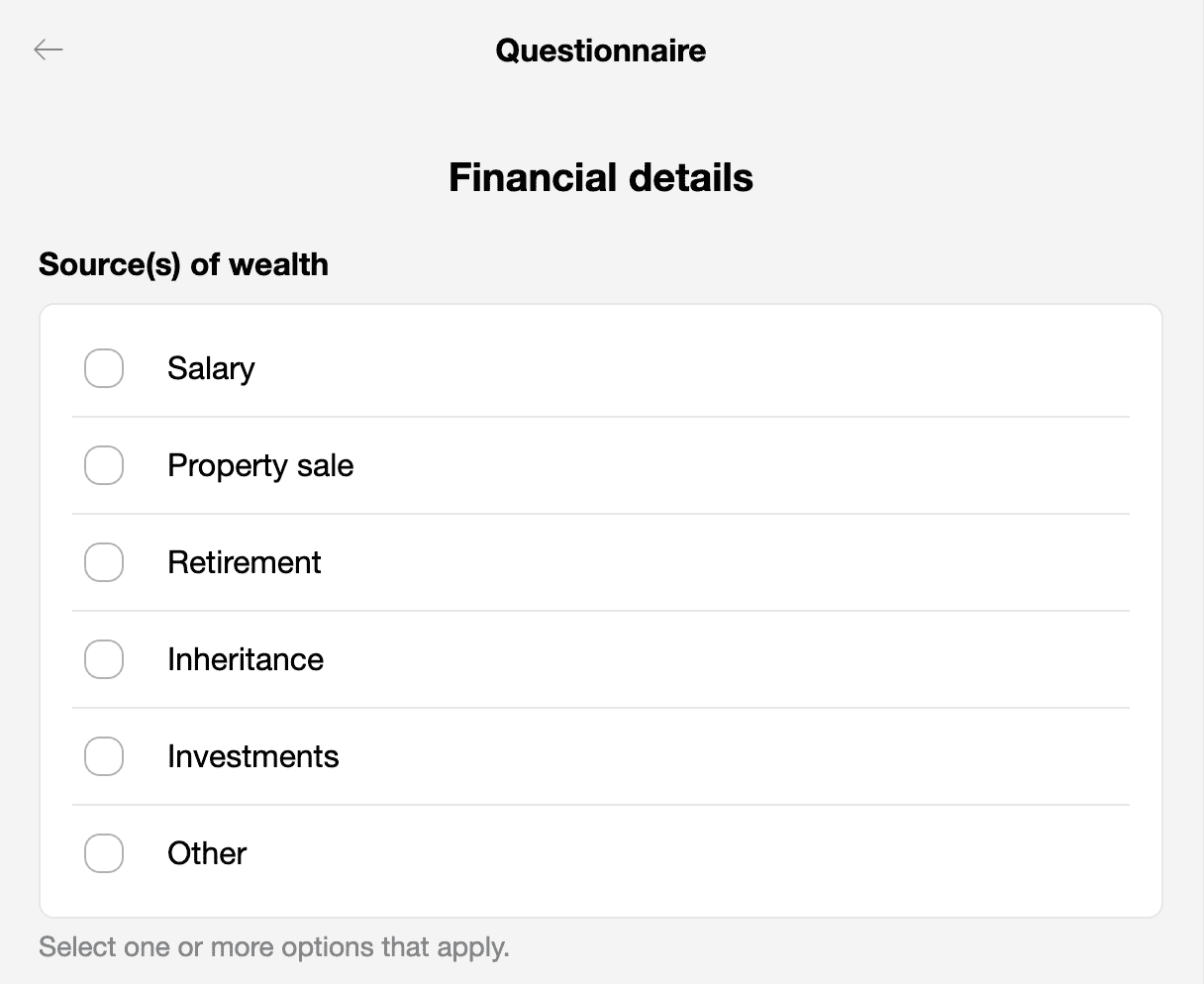Viewport: 1204px width, 984px height.
Task: Pick the Inheritance label text
Action: tap(246, 659)
